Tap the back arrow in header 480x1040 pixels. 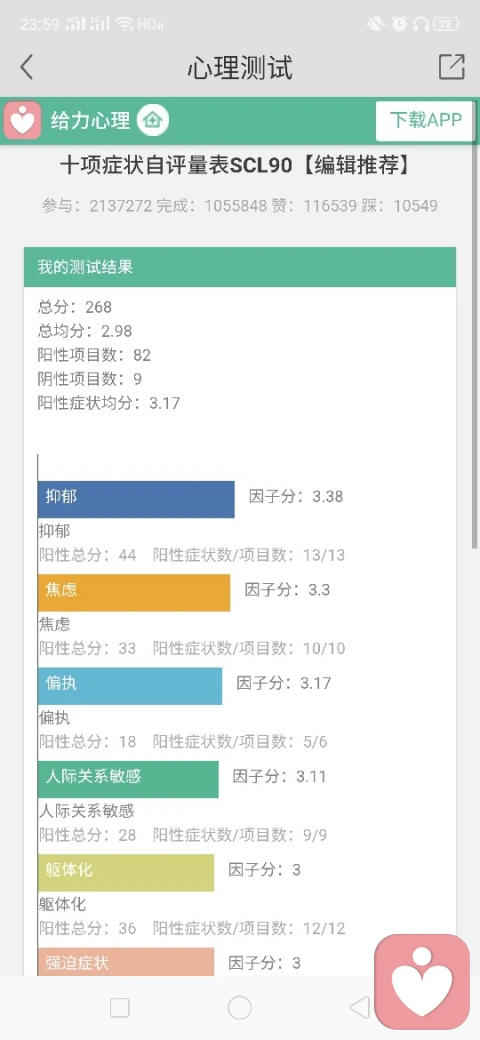click(x=27, y=67)
